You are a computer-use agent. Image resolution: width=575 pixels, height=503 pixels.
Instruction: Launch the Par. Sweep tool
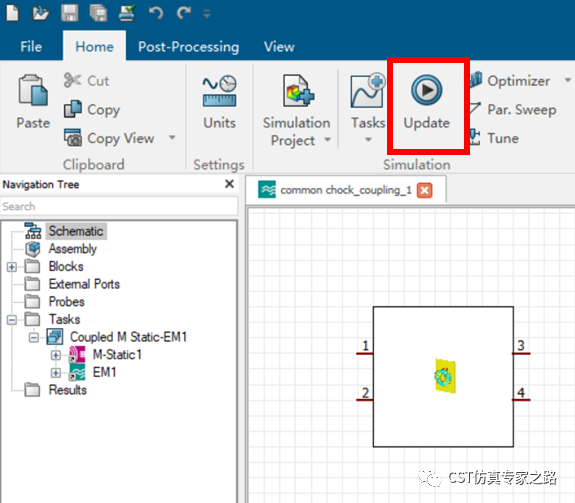[x=521, y=109]
